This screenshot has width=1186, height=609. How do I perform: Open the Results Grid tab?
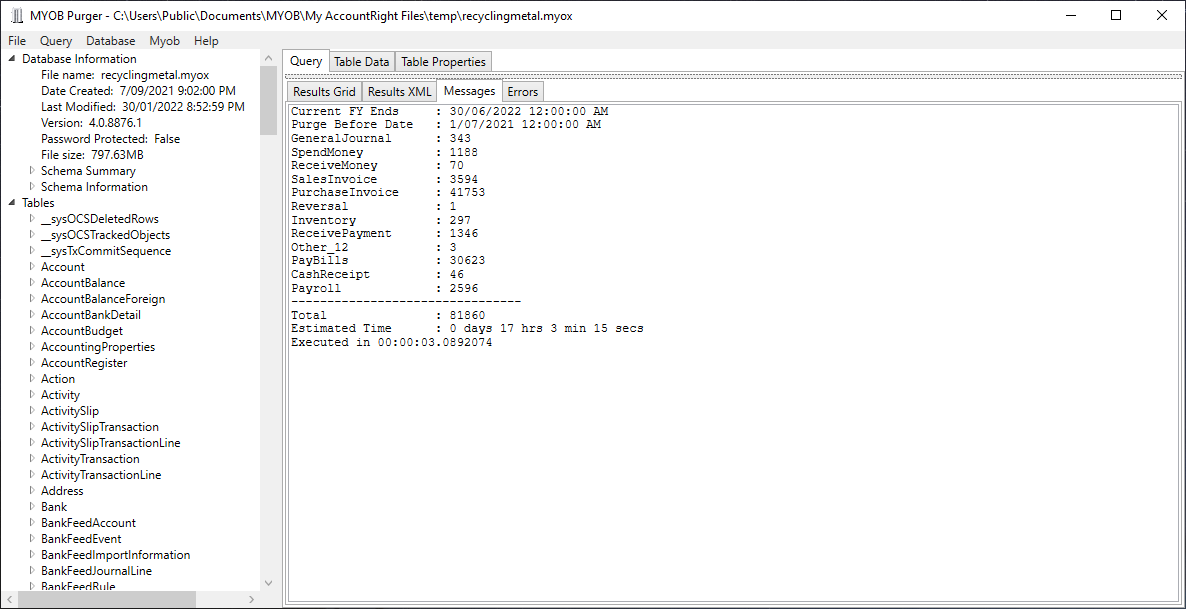(x=324, y=92)
